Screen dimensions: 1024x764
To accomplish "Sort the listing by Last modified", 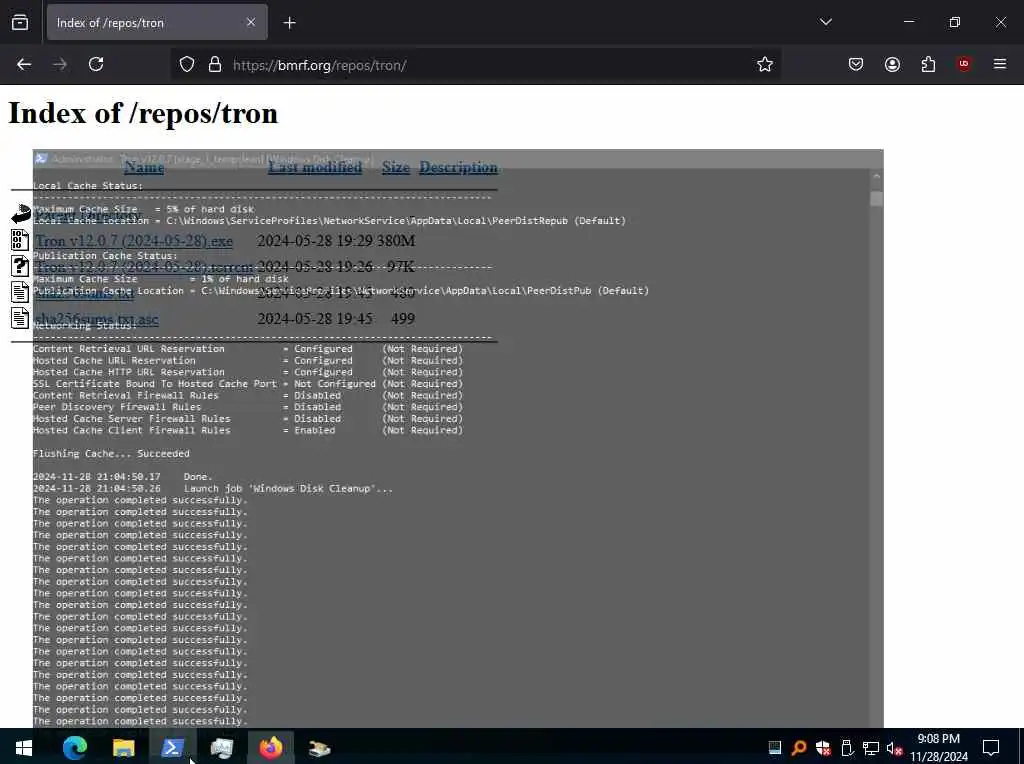I will click(x=315, y=167).
